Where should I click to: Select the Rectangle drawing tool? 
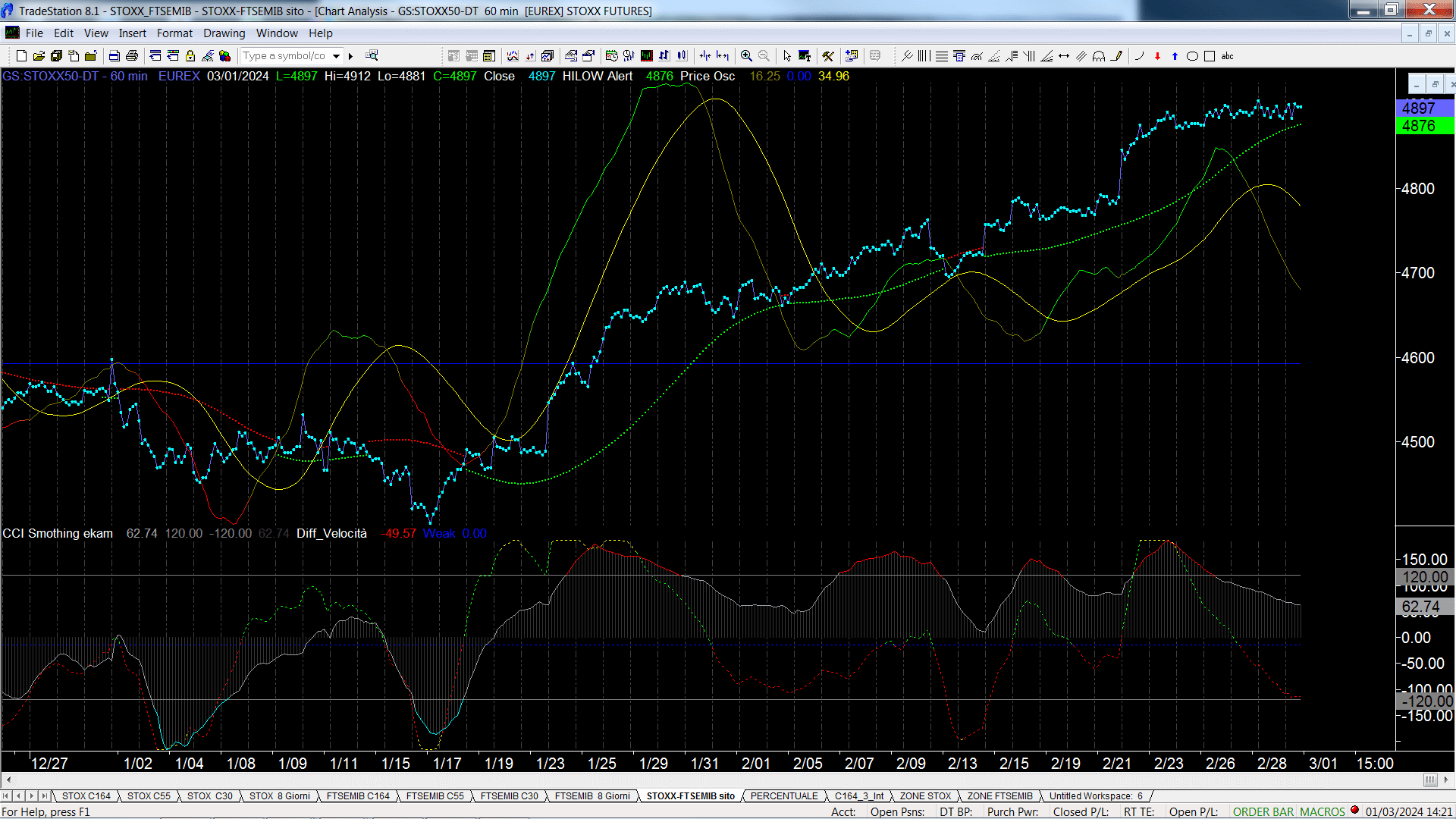coord(1210,55)
